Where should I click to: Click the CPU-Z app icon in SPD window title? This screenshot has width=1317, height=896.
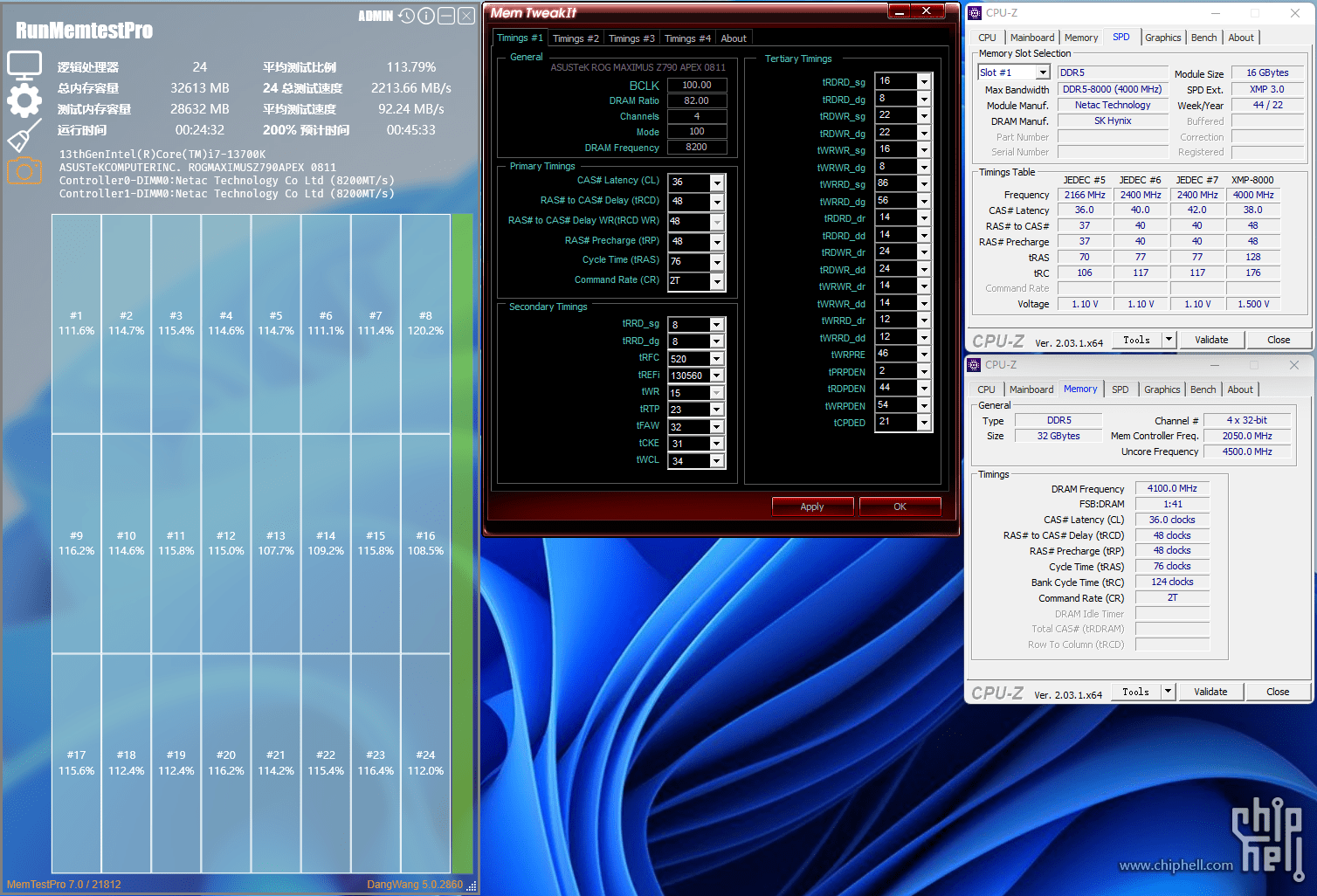pos(976,13)
